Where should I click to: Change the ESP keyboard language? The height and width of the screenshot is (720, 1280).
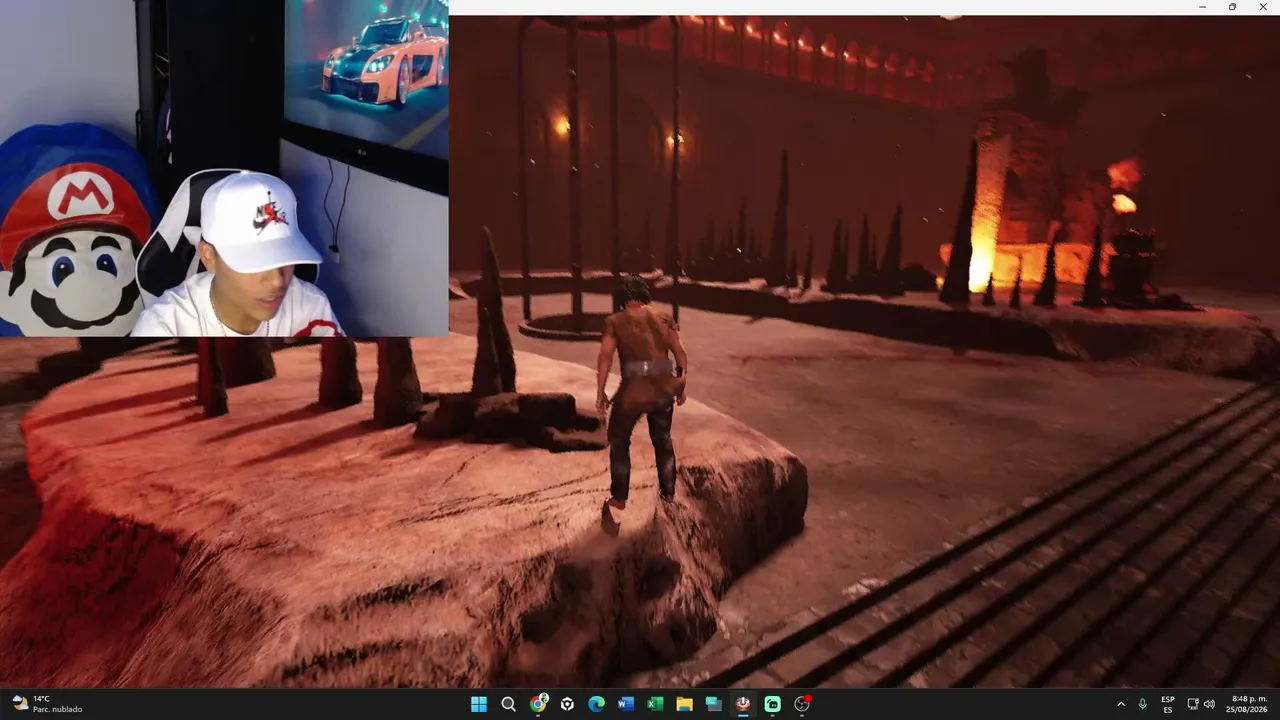pyautogui.click(x=1168, y=704)
